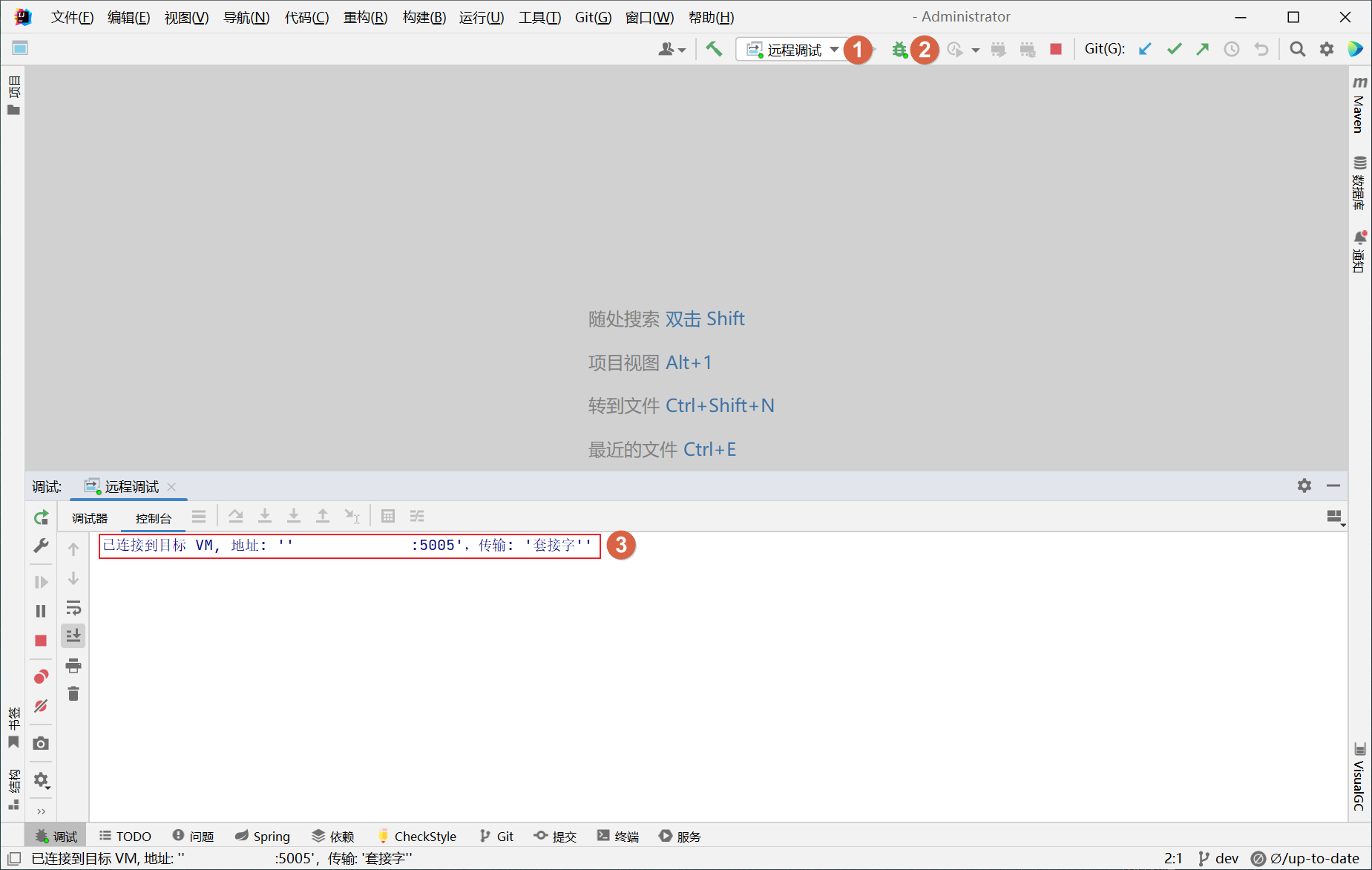
Task: Stop the session with the toolbar red square
Action: pos(1055,49)
